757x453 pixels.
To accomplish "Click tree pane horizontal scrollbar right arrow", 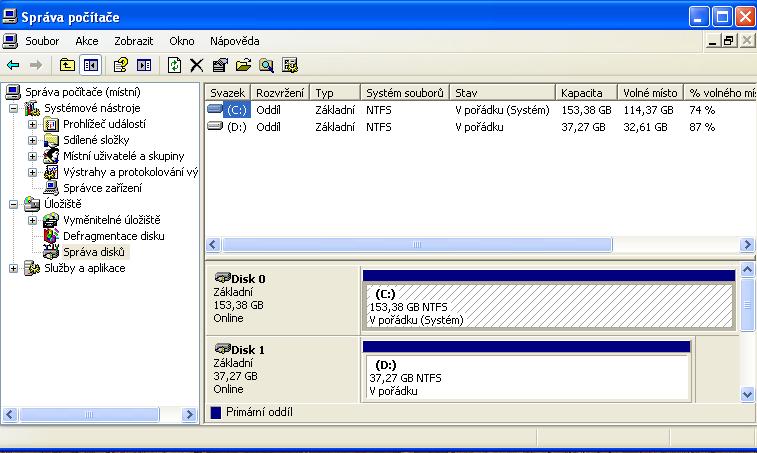I will click(190, 414).
